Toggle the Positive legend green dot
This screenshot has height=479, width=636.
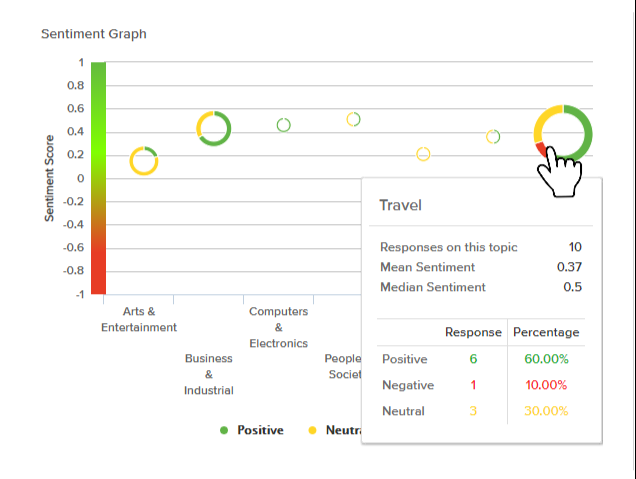pyautogui.click(x=224, y=430)
